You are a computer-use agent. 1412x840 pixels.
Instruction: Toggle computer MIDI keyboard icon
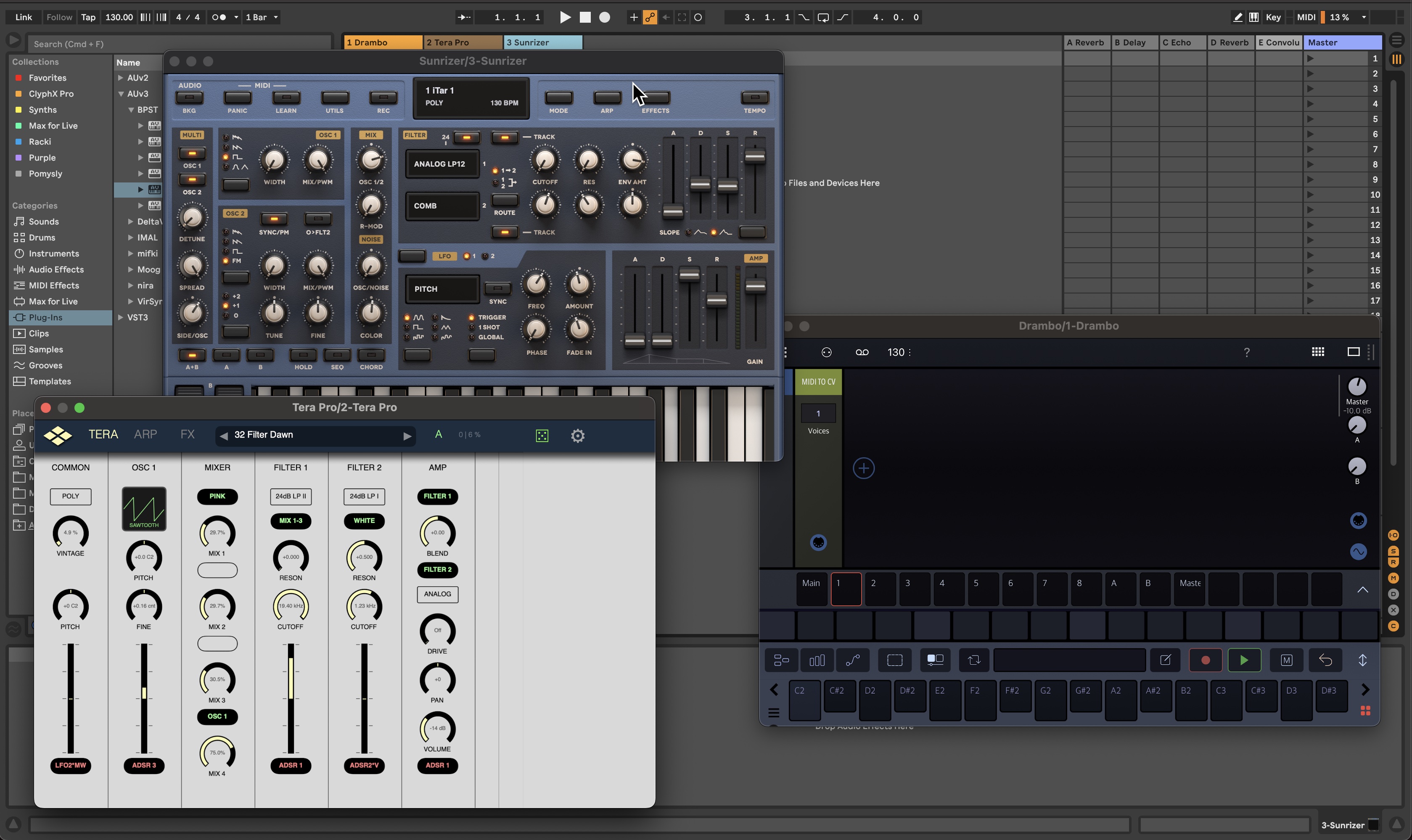[x=1254, y=17]
